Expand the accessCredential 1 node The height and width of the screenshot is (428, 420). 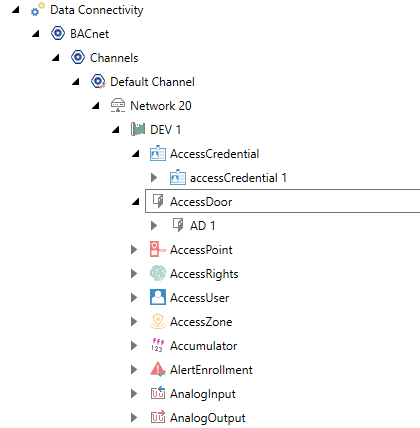pyautogui.click(x=154, y=178)
